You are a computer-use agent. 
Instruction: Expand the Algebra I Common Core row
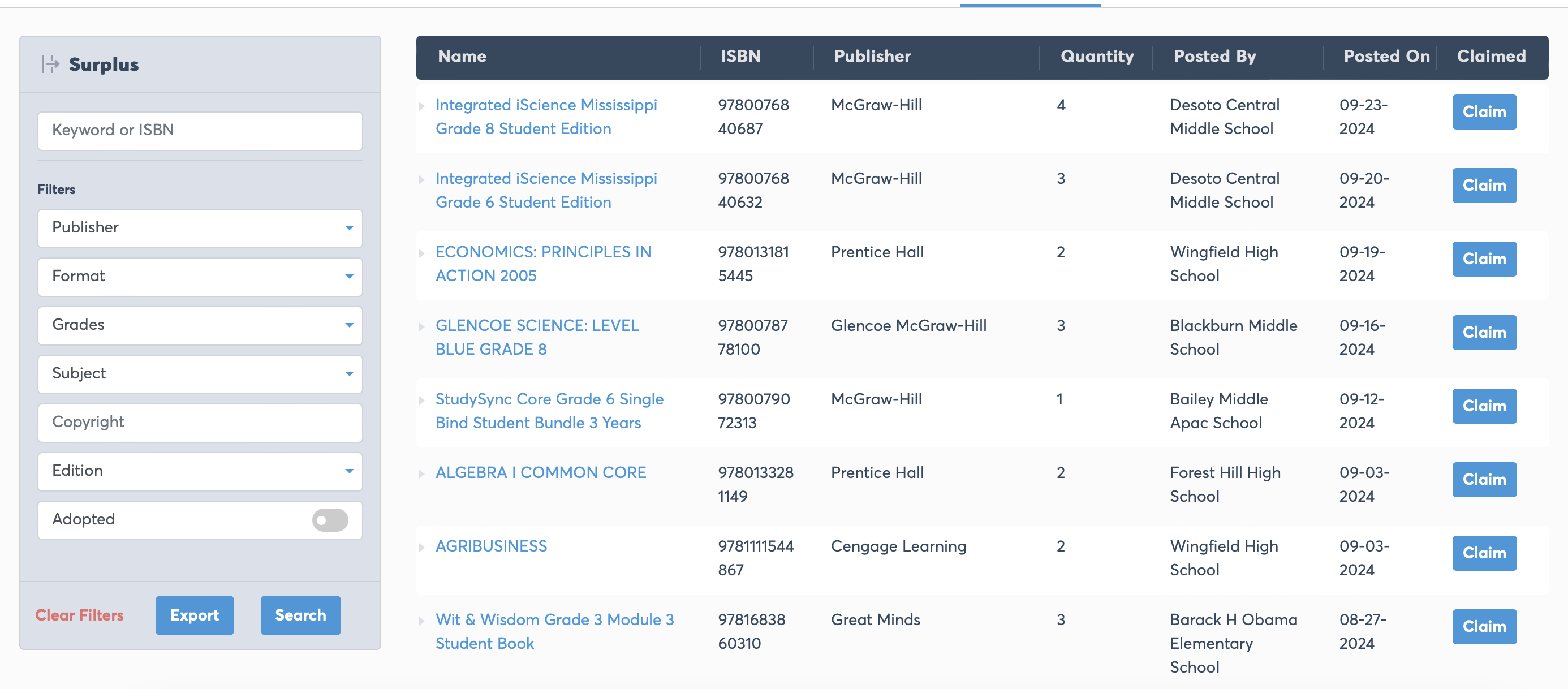coord(422,474)
